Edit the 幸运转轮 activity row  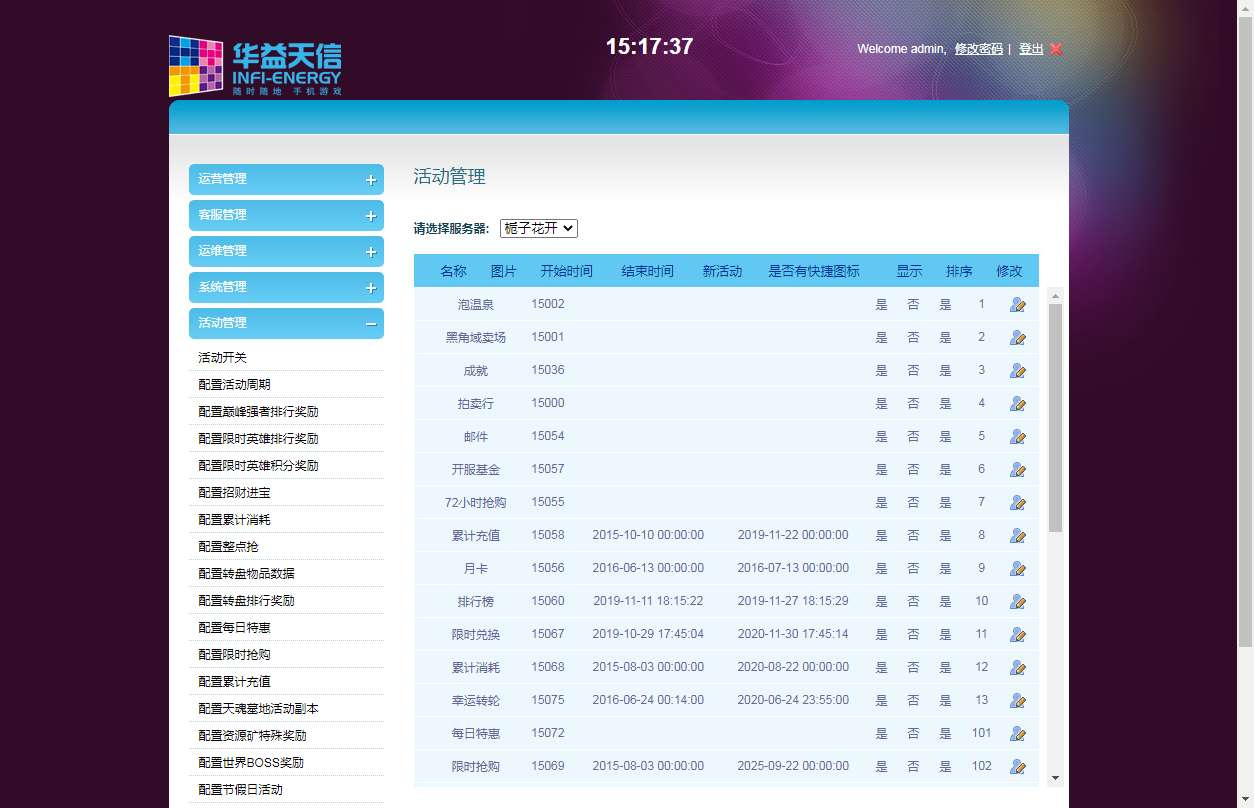pyautogui.click(x=1018, y=701)
